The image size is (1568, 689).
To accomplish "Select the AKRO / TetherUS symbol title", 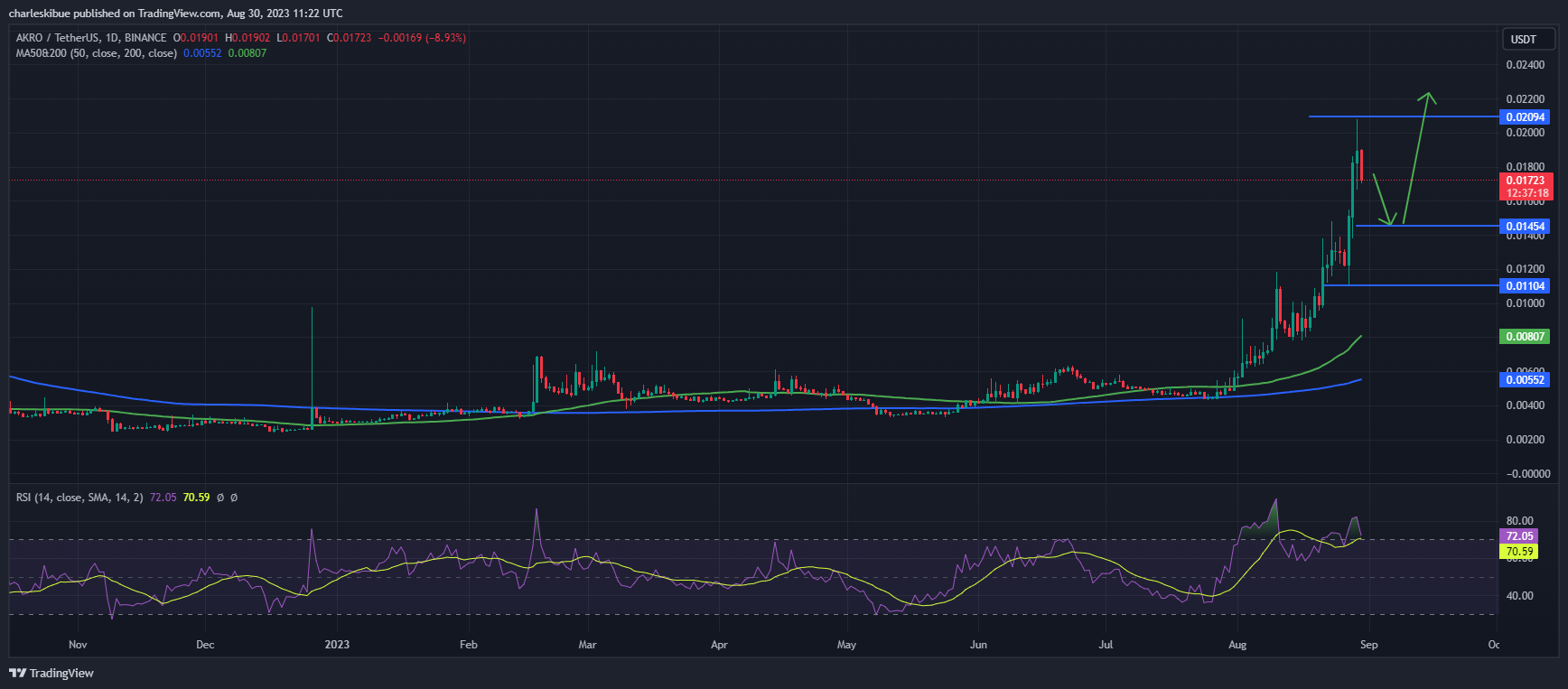I will 91,38.
